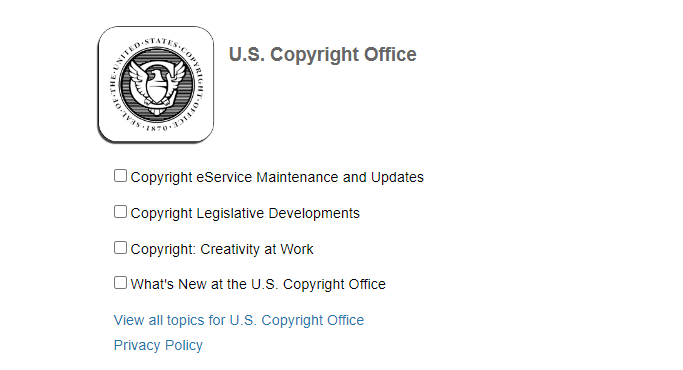Click the 'Copyright Legislative Developments' label text

click(x=245, y=213)
